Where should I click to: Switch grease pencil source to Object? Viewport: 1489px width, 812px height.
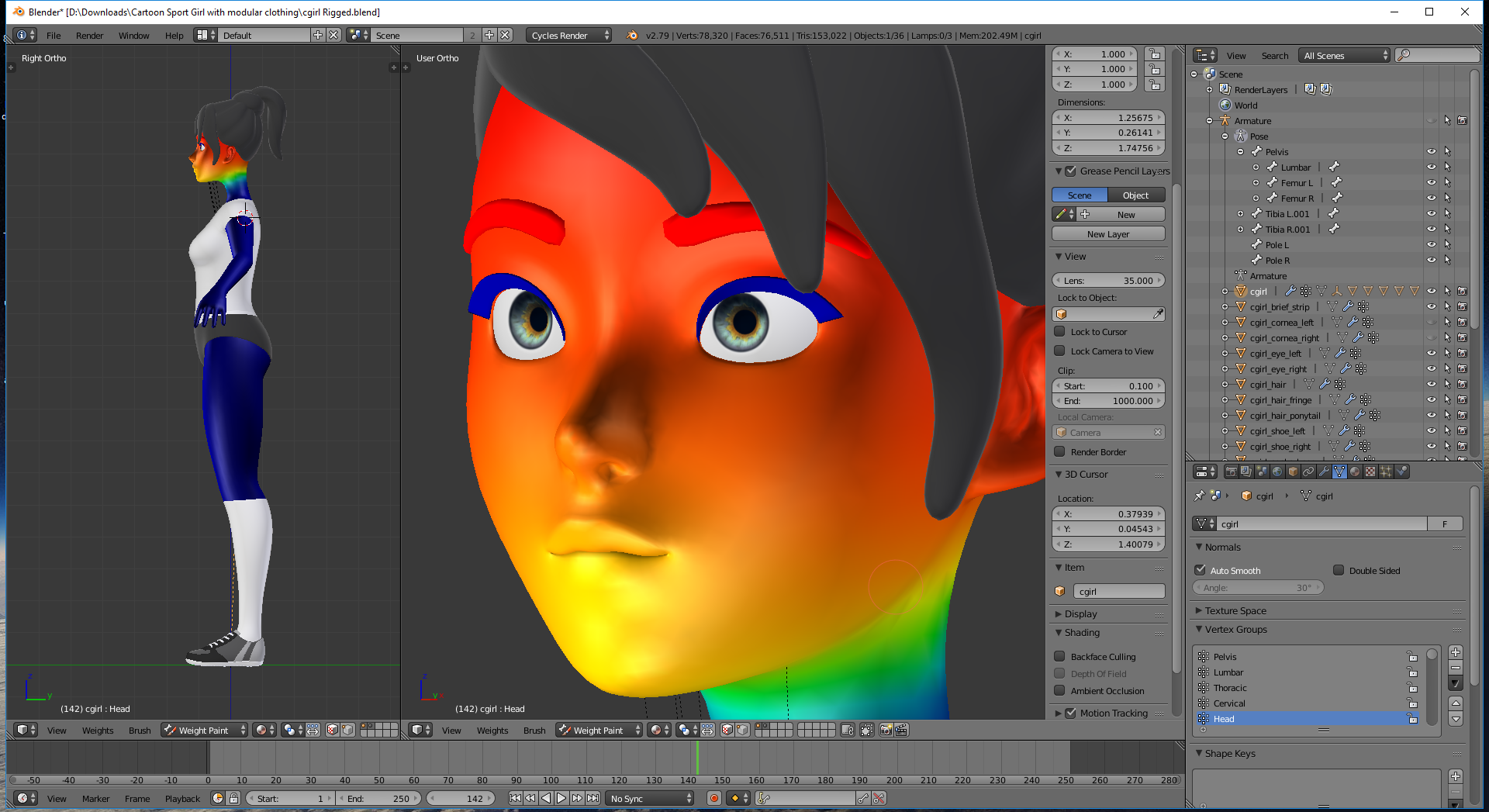pyautogui.click(x=1136, y=195)
